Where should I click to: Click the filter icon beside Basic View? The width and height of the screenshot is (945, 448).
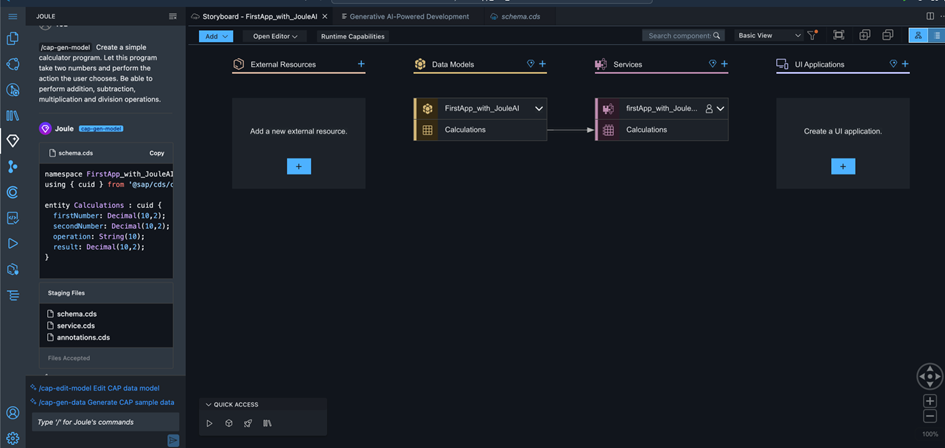812,36
